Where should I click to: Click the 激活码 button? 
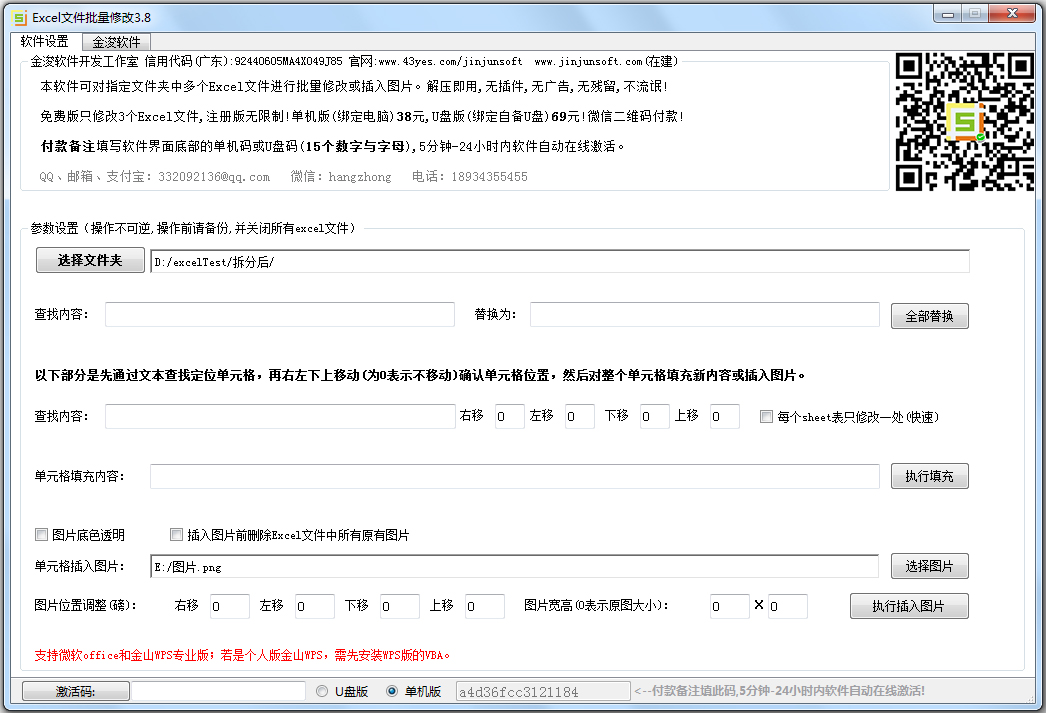pos(75,691)
